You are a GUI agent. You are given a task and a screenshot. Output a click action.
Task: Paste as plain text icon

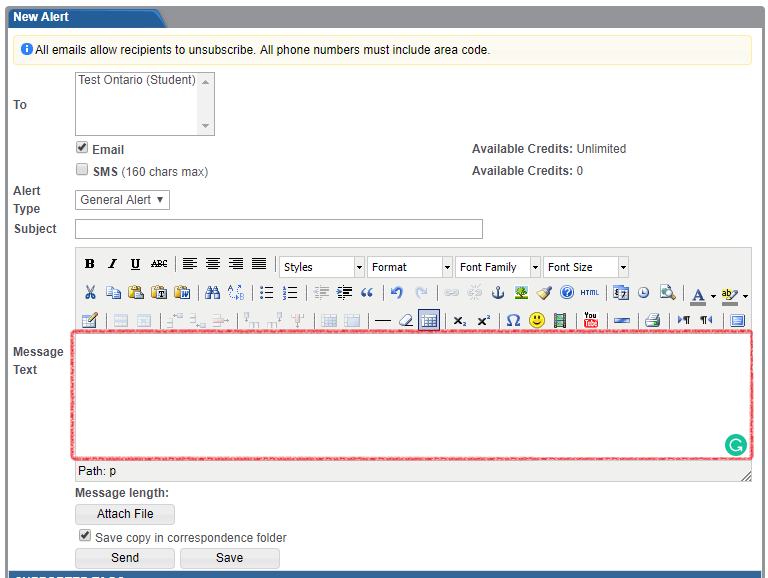159,292
